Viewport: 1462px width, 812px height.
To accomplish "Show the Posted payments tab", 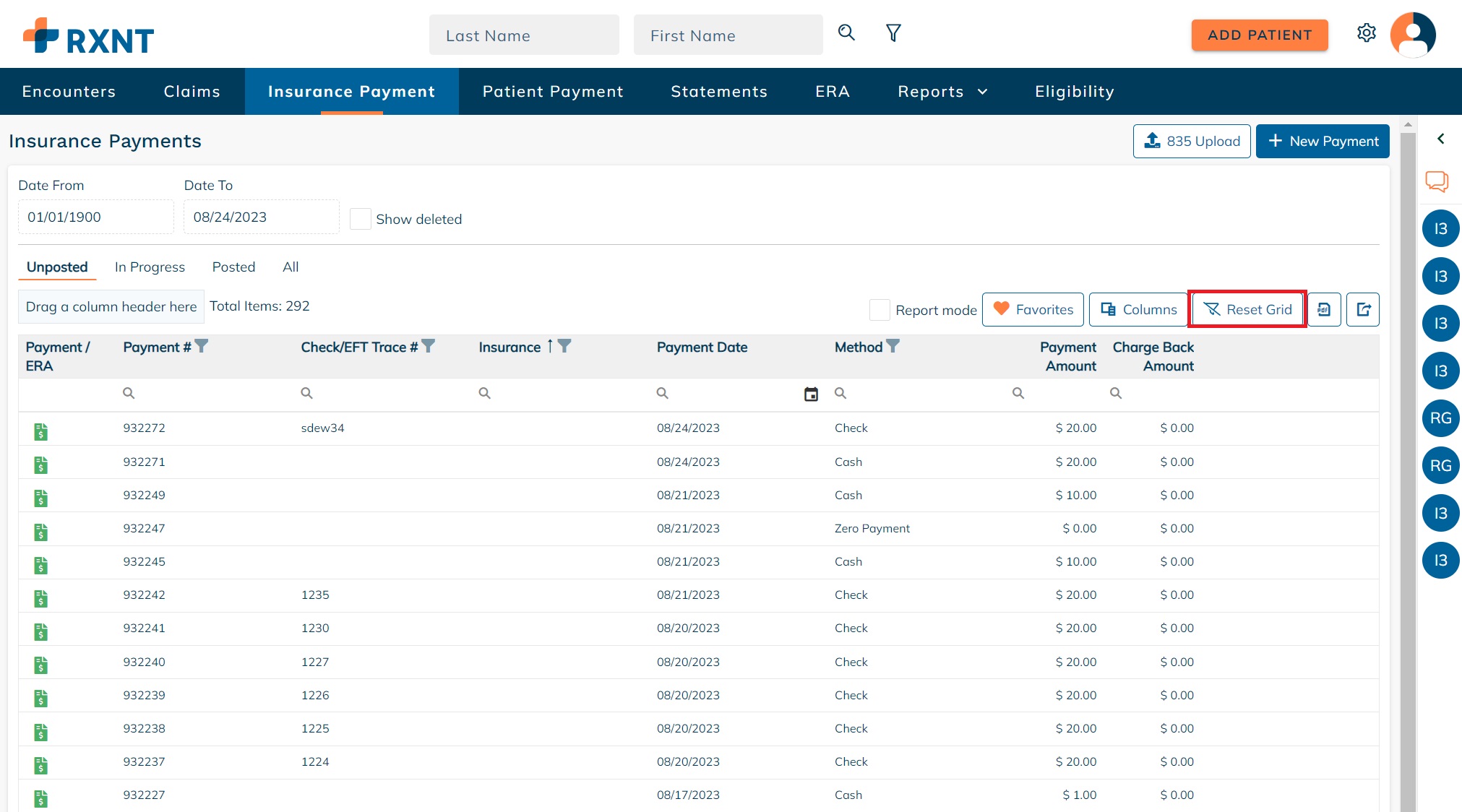I will tap(233, 267).
